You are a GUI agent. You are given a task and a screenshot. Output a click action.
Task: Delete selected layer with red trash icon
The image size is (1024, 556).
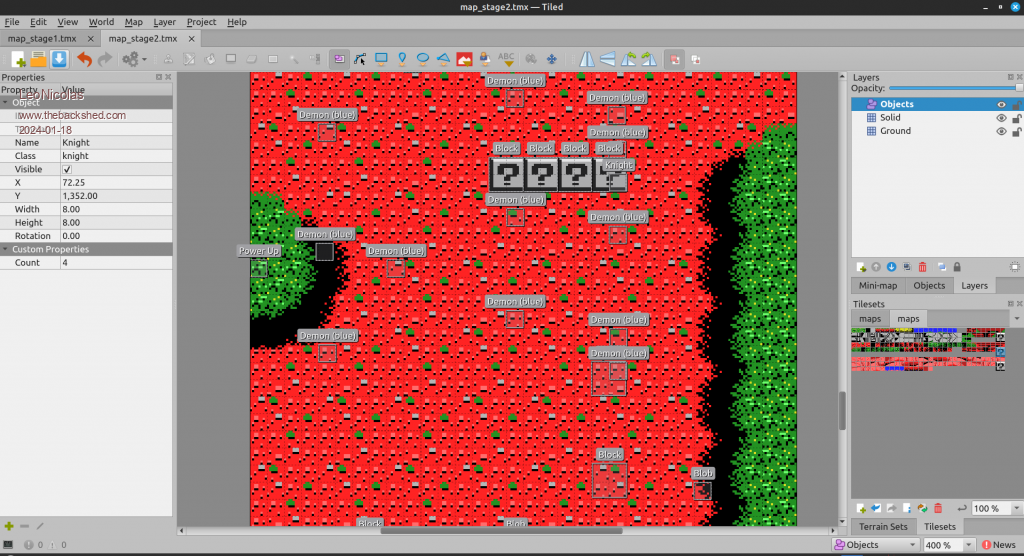[922, 267]
